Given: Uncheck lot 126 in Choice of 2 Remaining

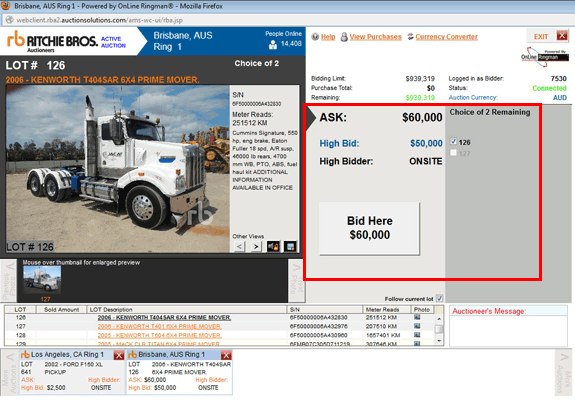Looking at the screenshot, I should 453,141.
